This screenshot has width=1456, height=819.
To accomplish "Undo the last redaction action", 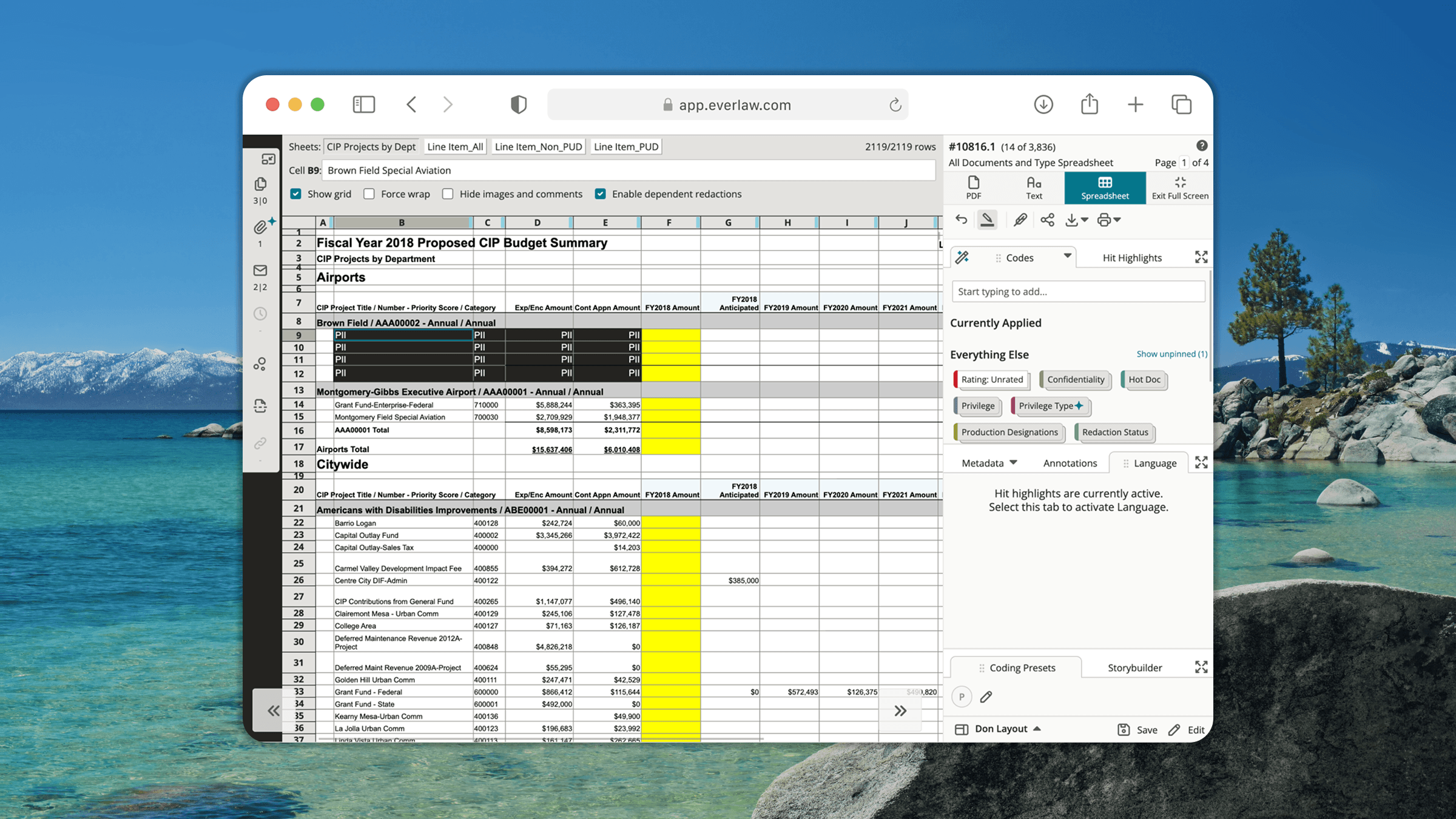I will (x=962, y=220).
